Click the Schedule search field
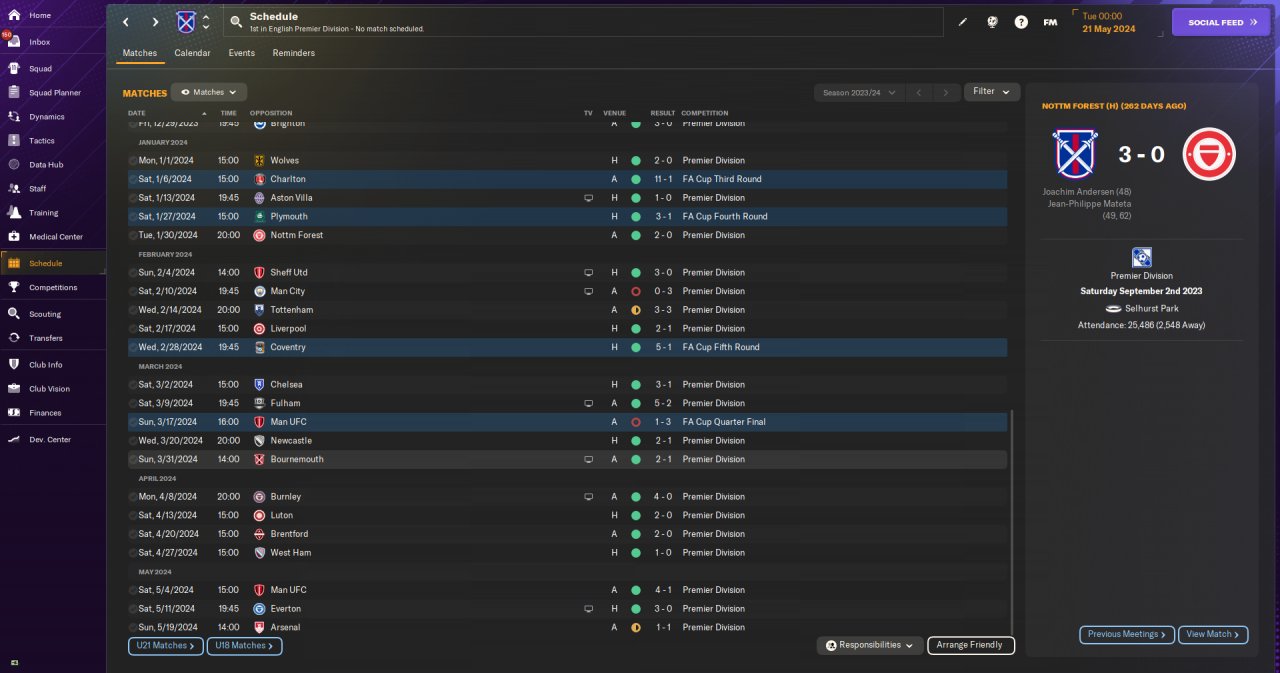Image resolution: width=1280 pixels, height=673 pixels. click(x=585, y=22)
